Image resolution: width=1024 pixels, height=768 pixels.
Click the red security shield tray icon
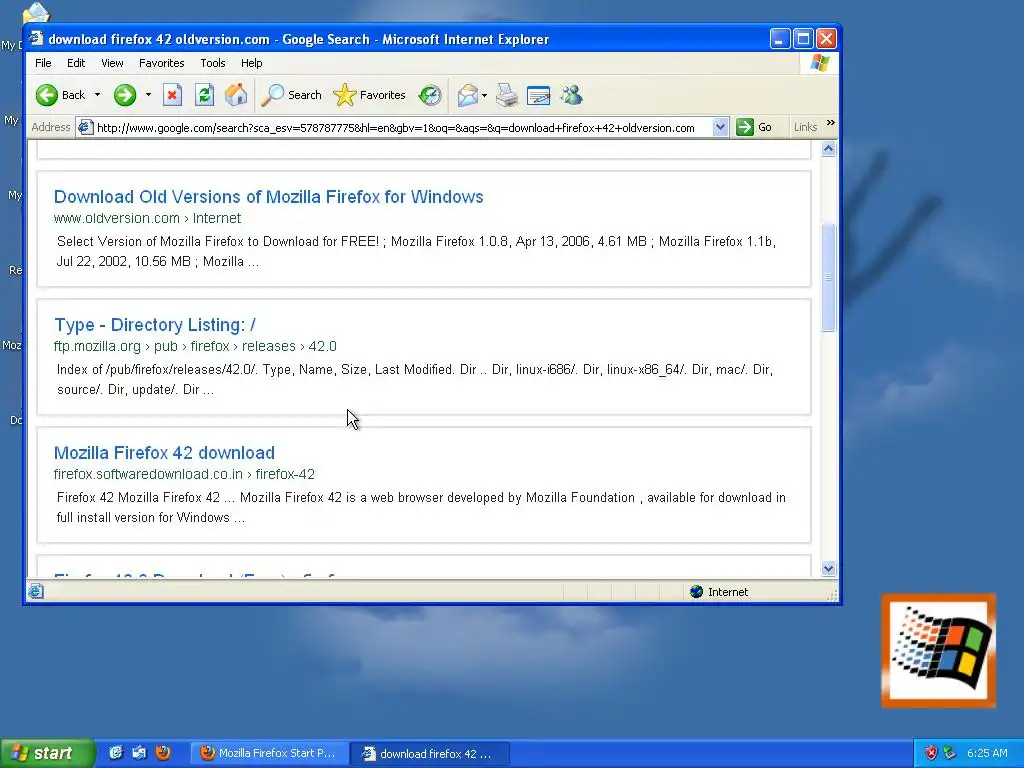click(931, 753)
